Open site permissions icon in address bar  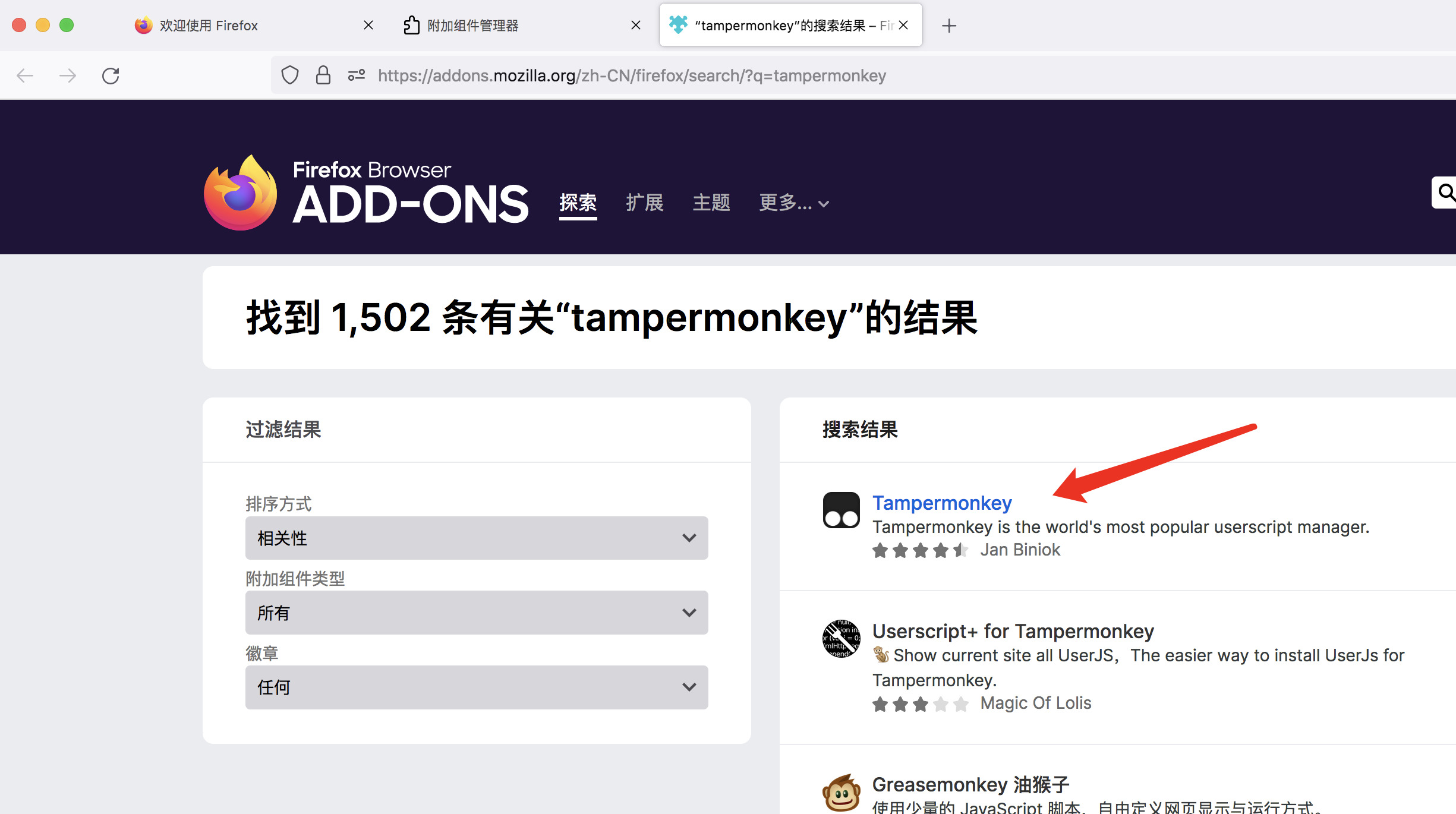point(357,75)
